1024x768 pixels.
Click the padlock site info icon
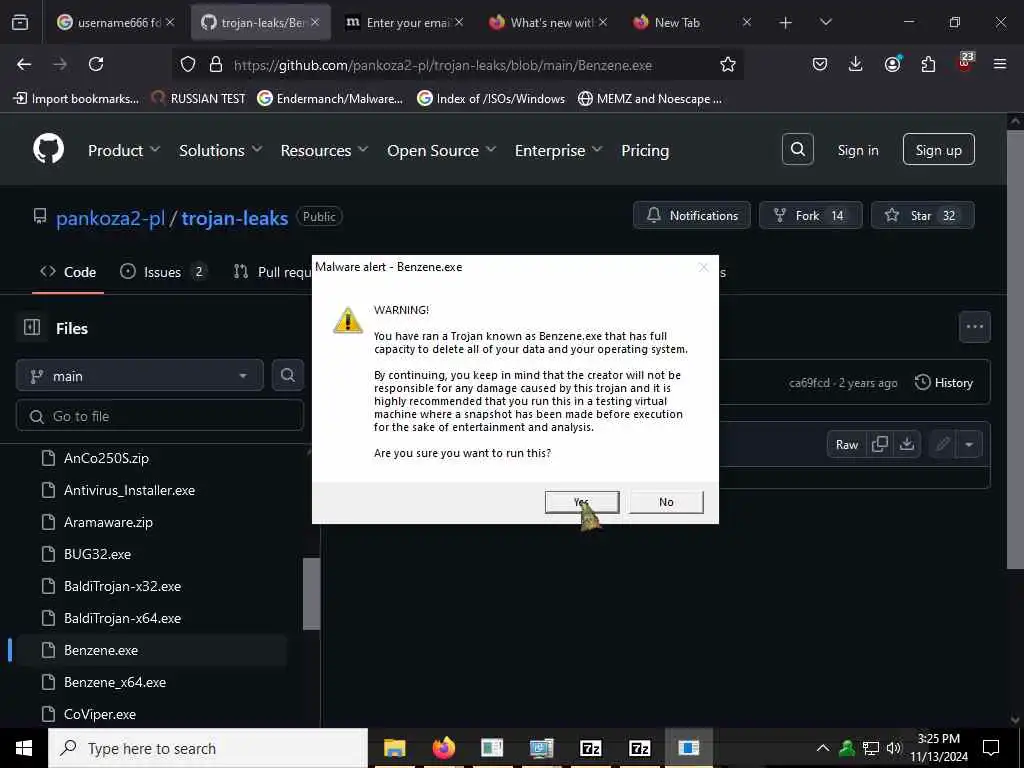pyautogui.click(x=216, y=64)
